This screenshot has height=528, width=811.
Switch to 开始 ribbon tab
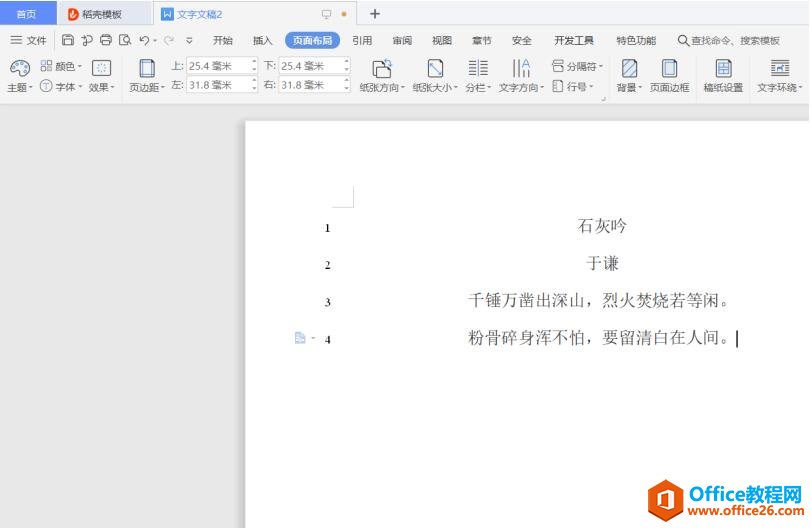pos(222,40)
